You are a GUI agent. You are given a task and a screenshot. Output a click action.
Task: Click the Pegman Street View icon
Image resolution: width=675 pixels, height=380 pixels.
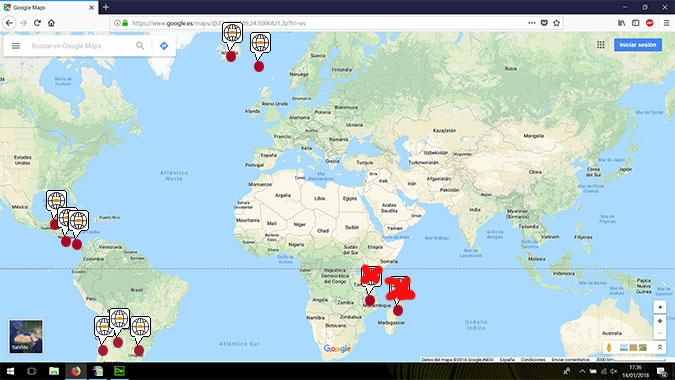point(609,347)
